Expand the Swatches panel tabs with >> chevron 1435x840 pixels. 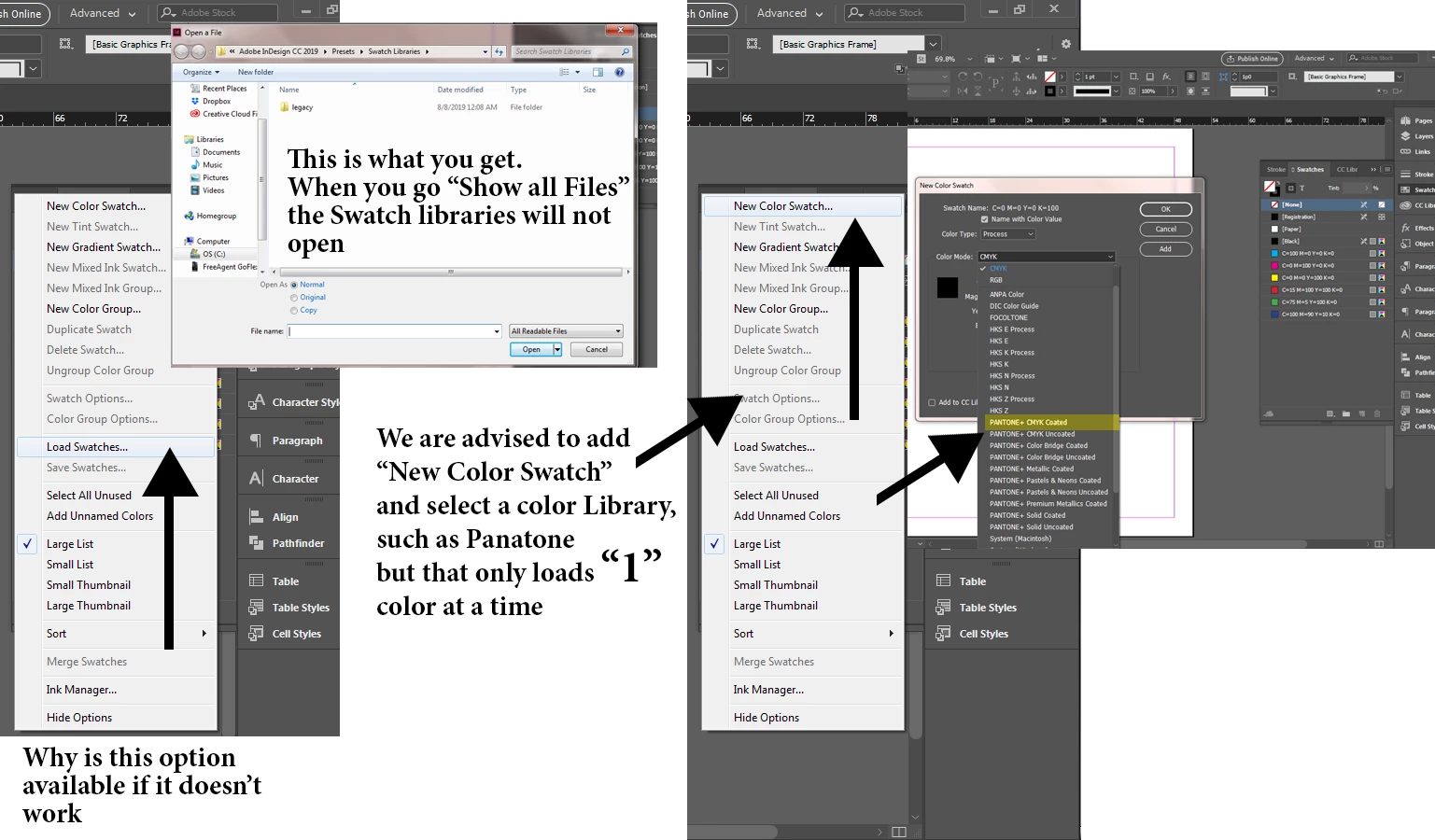point(1373,170)
